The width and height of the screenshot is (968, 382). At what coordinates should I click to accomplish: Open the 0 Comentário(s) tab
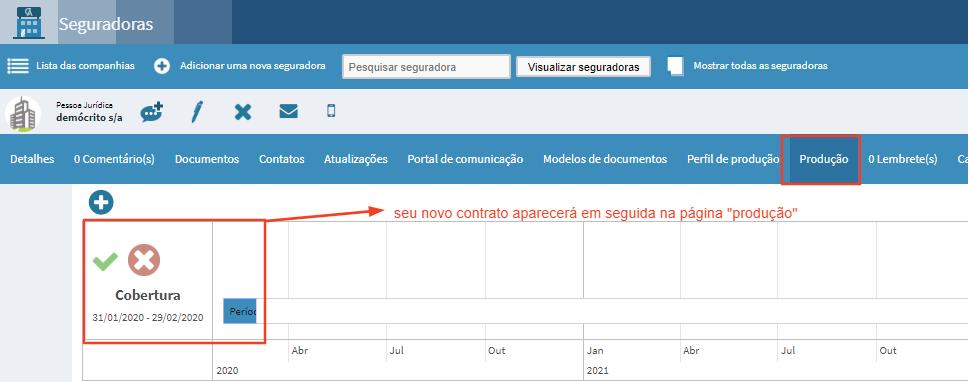click(114, 159)
